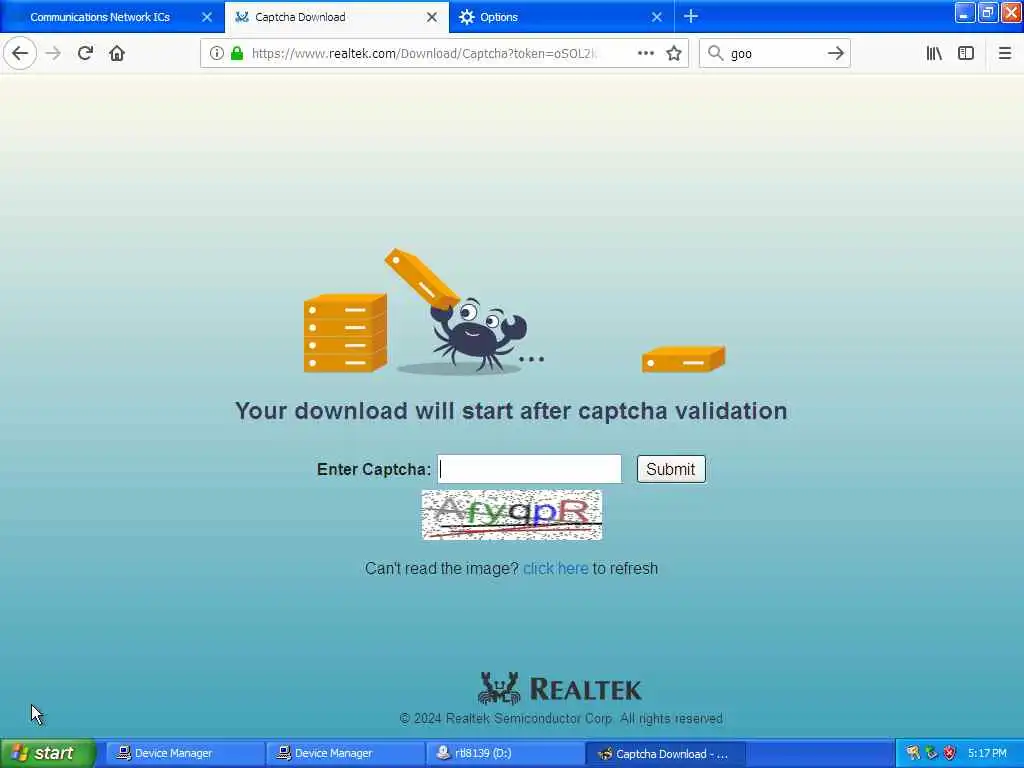Open page actions three-dot menu
The image size is (1024, 768).
point(645,53)
